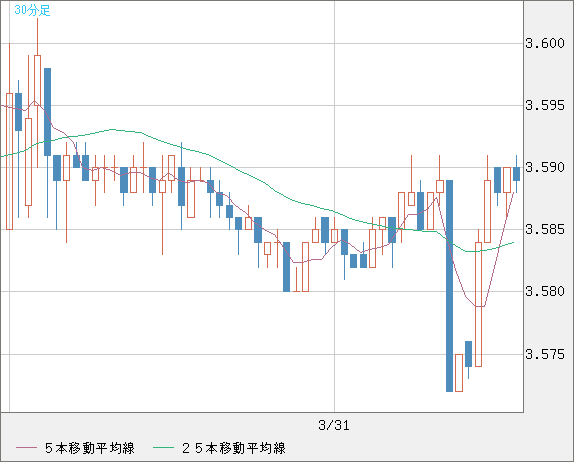Click the 3.585 price axis label
574x462 pixels.
coord(545,230)
